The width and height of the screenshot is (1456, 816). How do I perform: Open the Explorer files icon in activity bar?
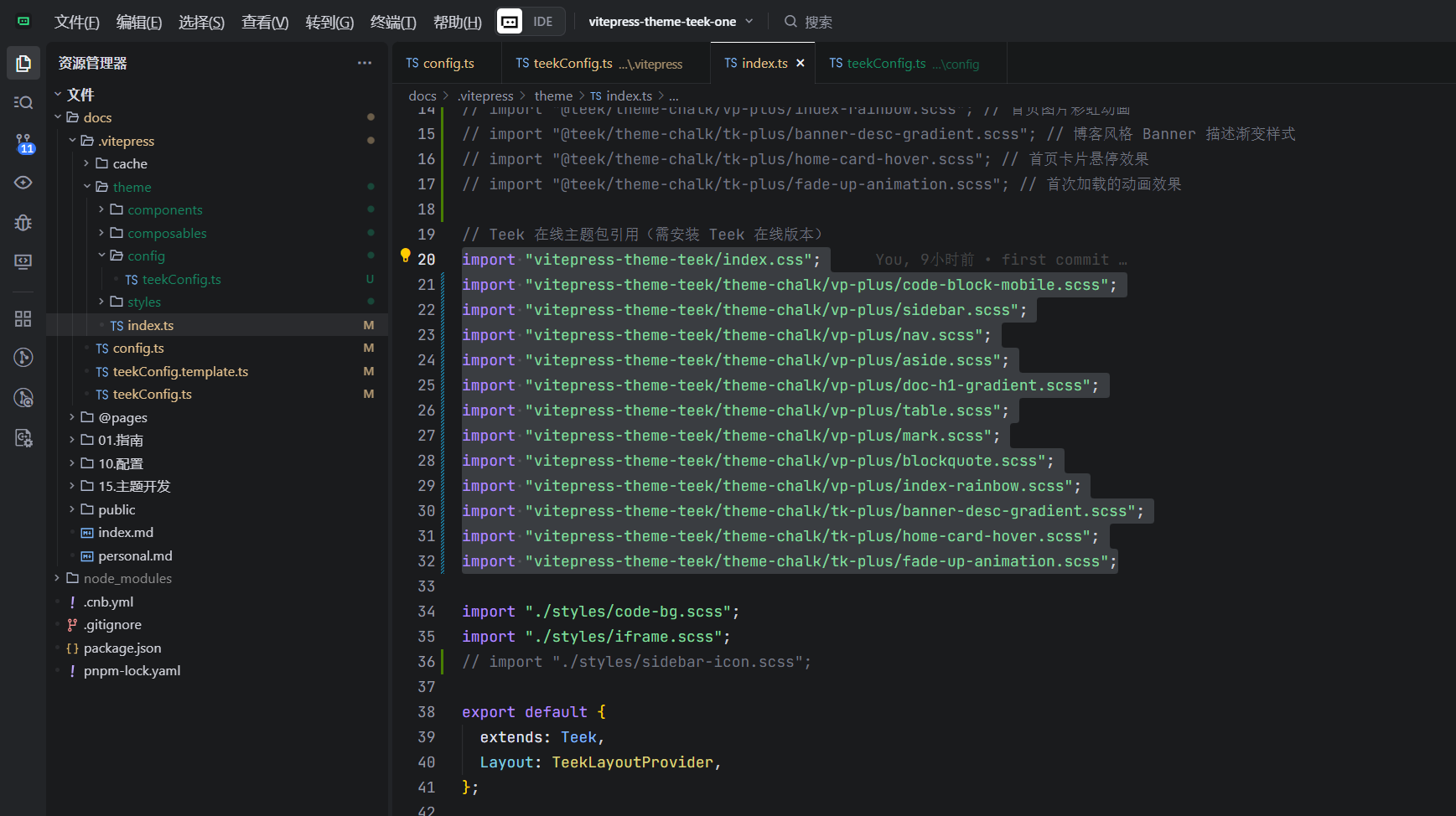[23, 64]
